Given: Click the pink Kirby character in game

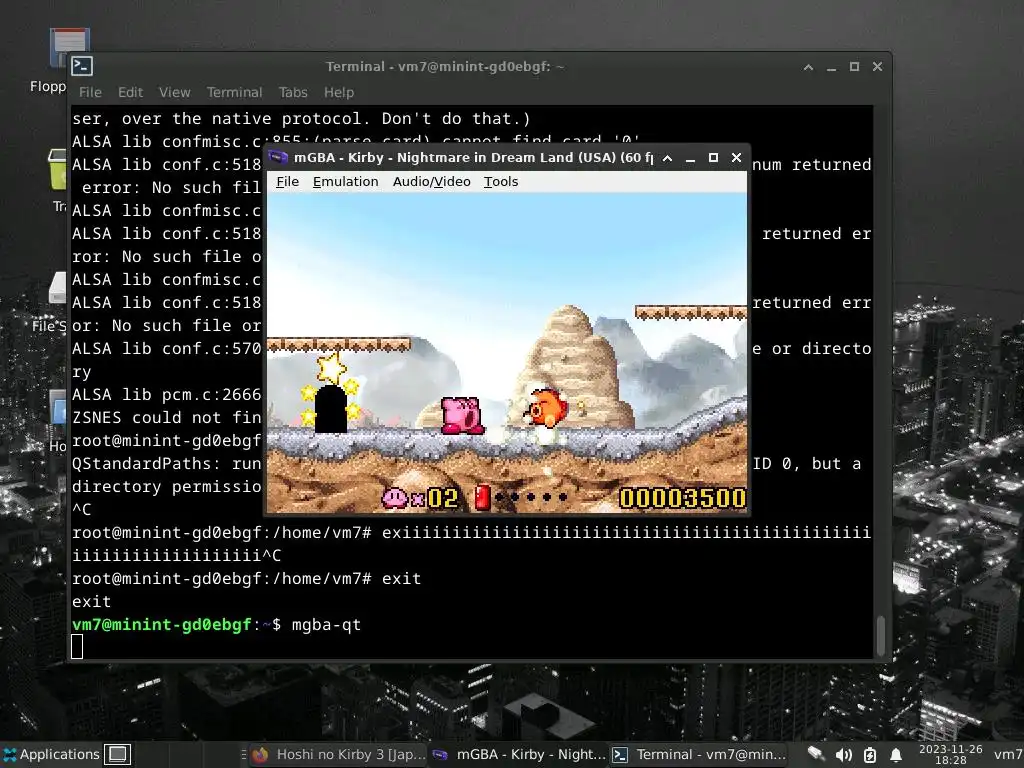Looking at the screenshot, I should click(462, 415).
